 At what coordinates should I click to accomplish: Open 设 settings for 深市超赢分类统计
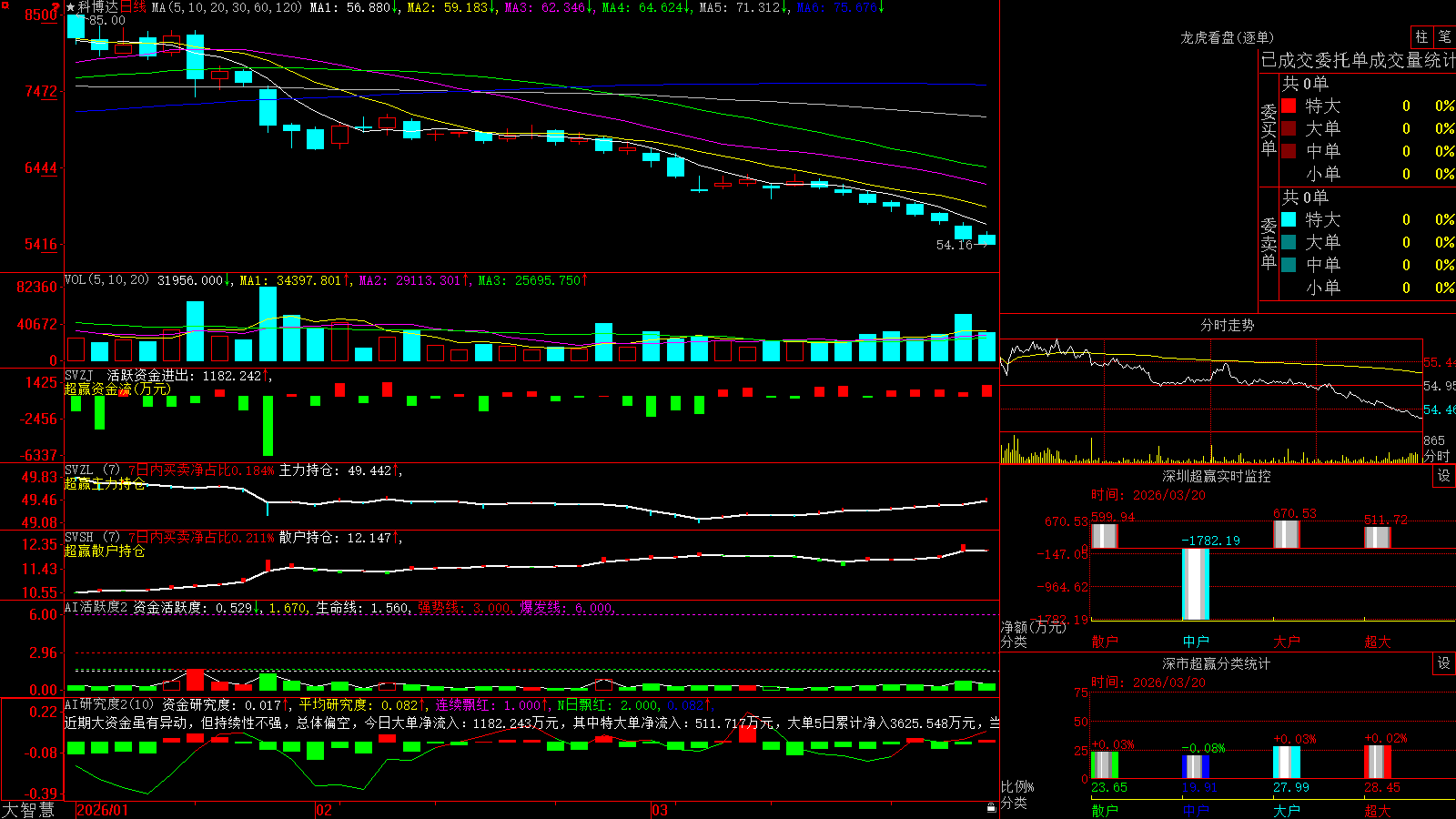click(1444, 663)
